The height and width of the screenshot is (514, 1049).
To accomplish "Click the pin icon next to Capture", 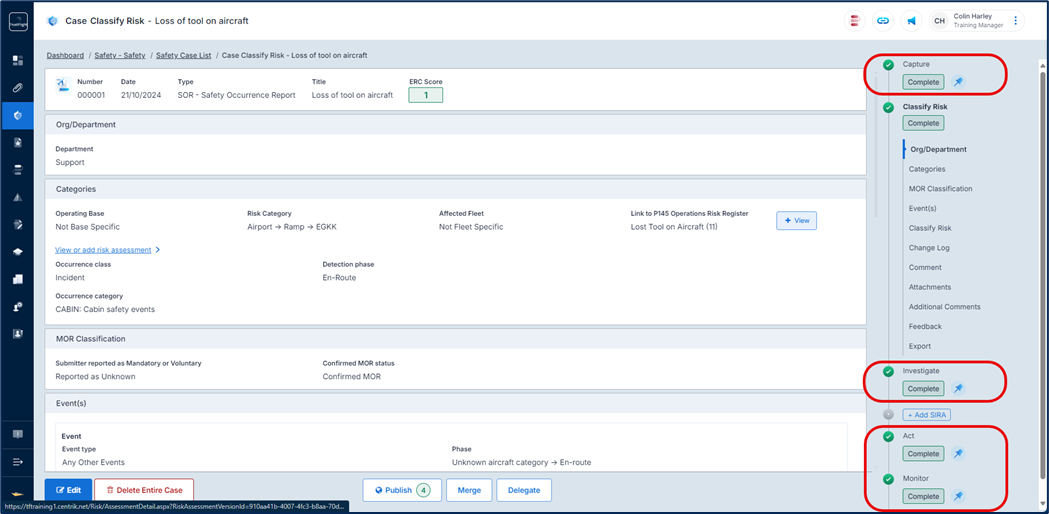I will pos(957,82).
